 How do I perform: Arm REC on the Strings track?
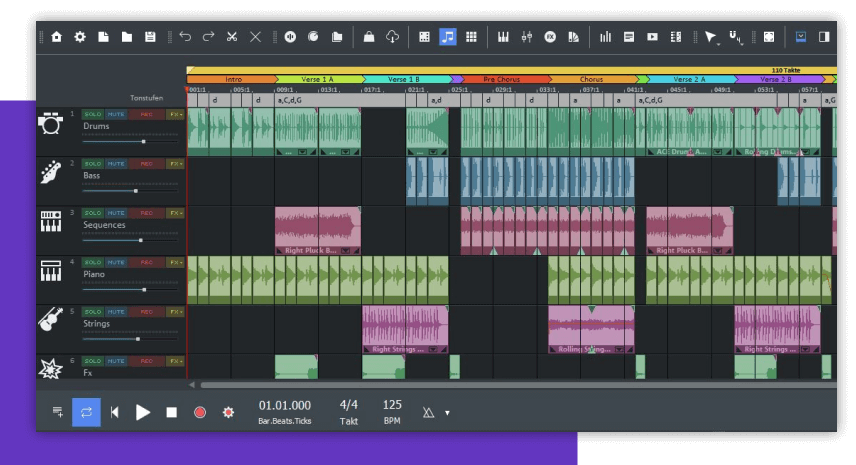146,311
